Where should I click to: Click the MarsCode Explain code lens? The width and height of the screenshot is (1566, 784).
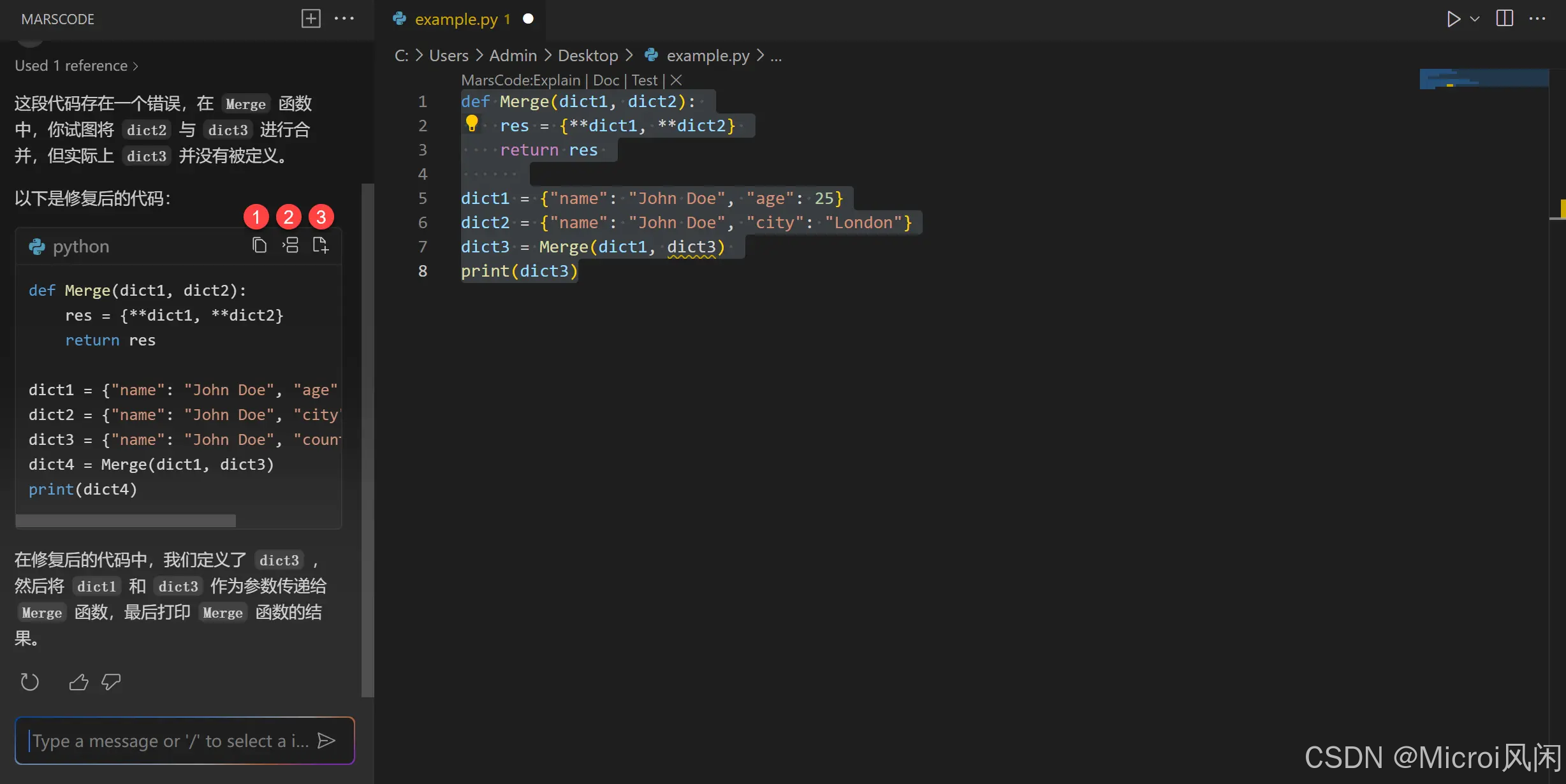(x=520, y=80)
